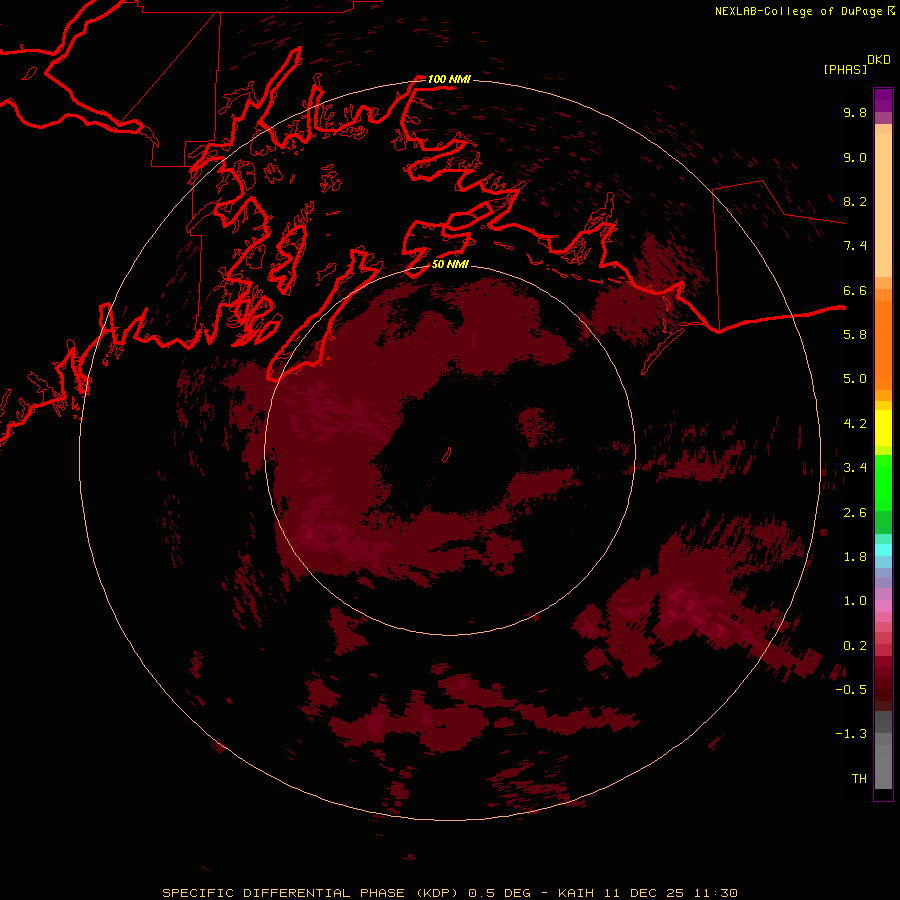Click the 2.6 value on the color scale
The width and height of the screenshot is (900, 900).
point(855,513)
